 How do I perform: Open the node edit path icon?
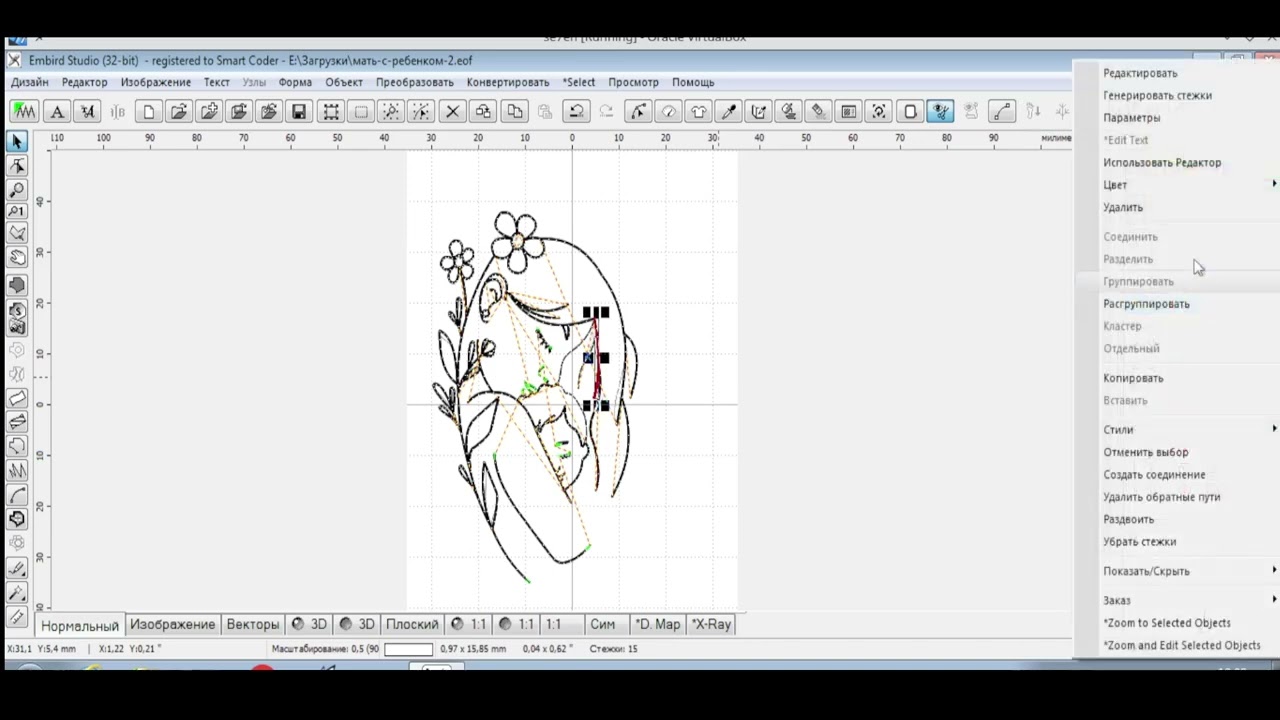(640, 111)
